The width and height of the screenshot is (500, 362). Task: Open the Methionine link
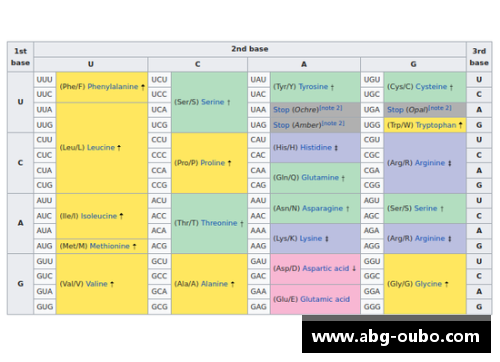click(110, 246)
